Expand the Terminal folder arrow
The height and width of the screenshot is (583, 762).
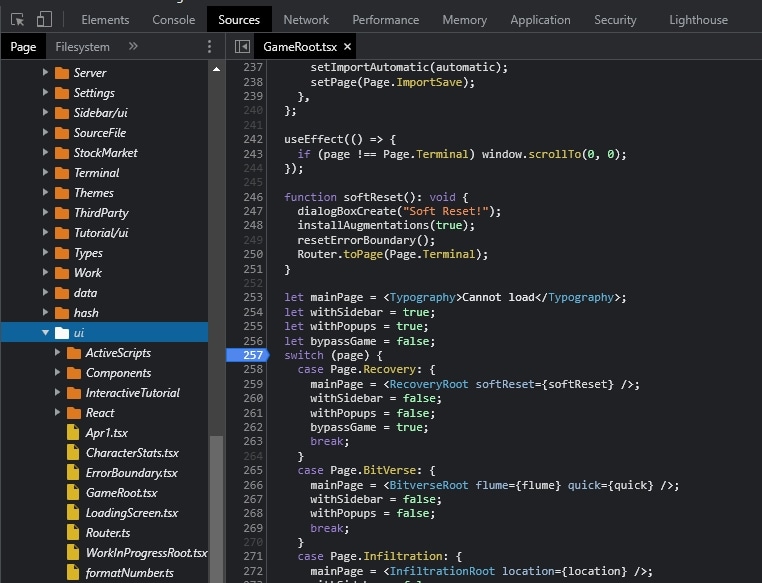coord(45,172)
